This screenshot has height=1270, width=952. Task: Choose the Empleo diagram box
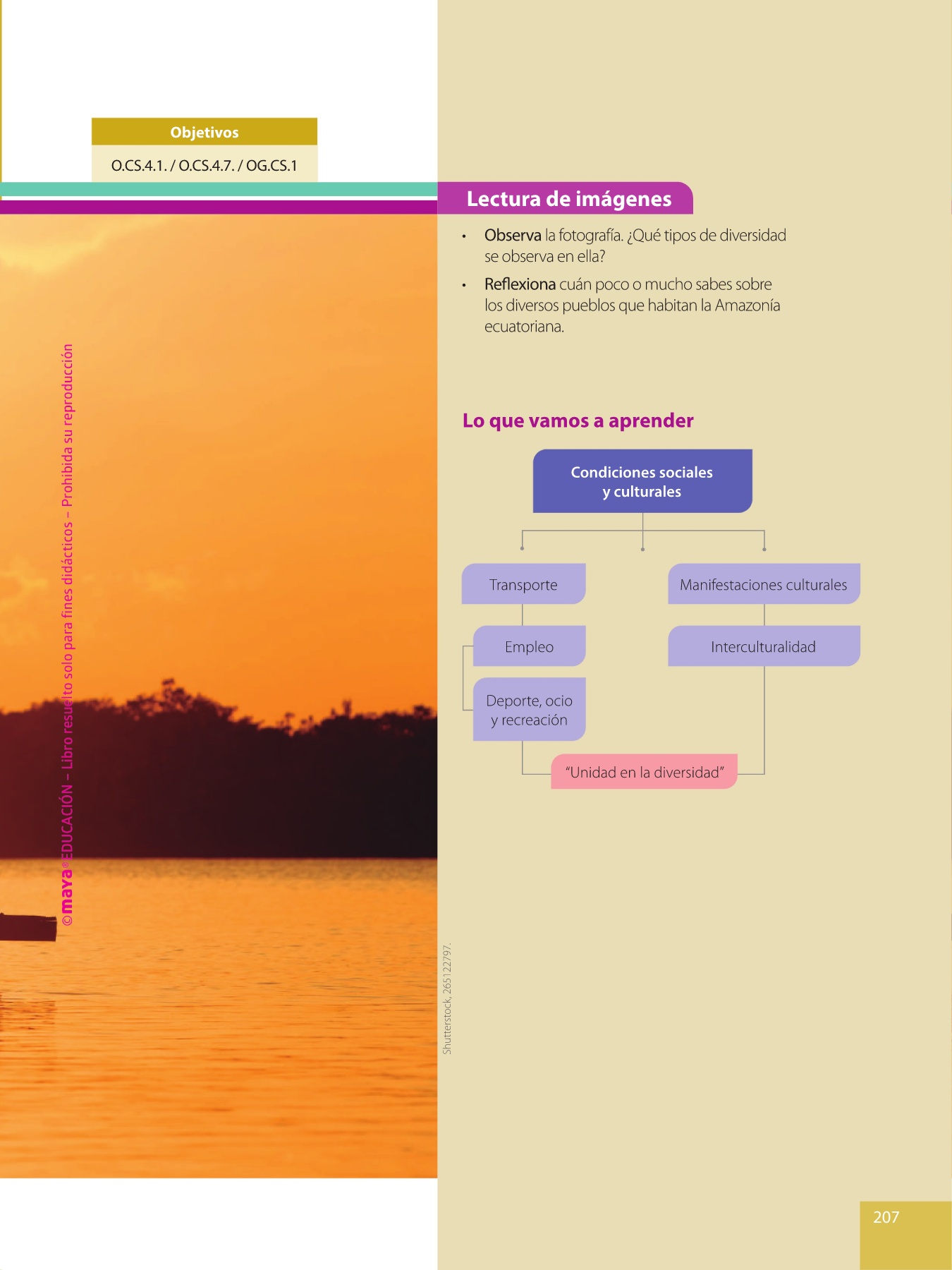pyautogui.click(x=529, y=647)
